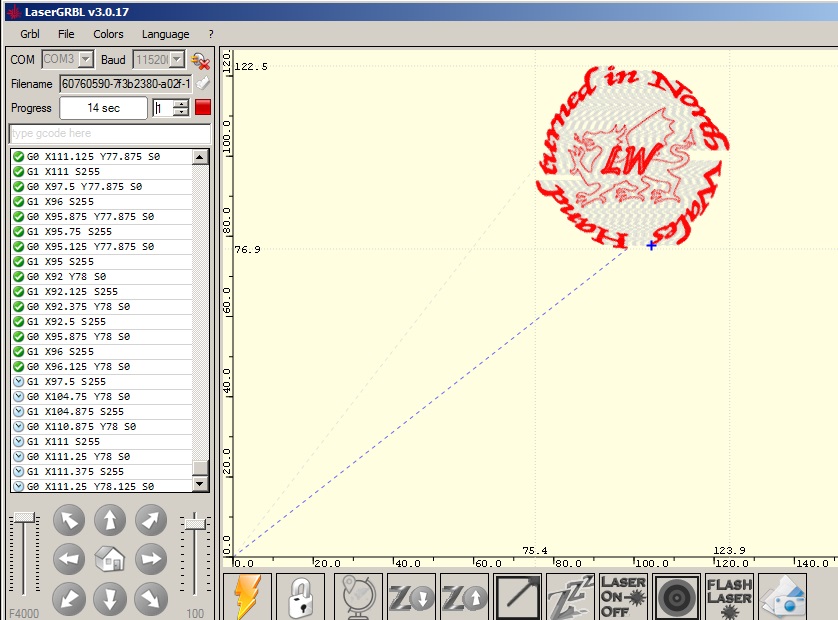Increase the repeat count stepper
838x620 pixels.
pos(182,104)
